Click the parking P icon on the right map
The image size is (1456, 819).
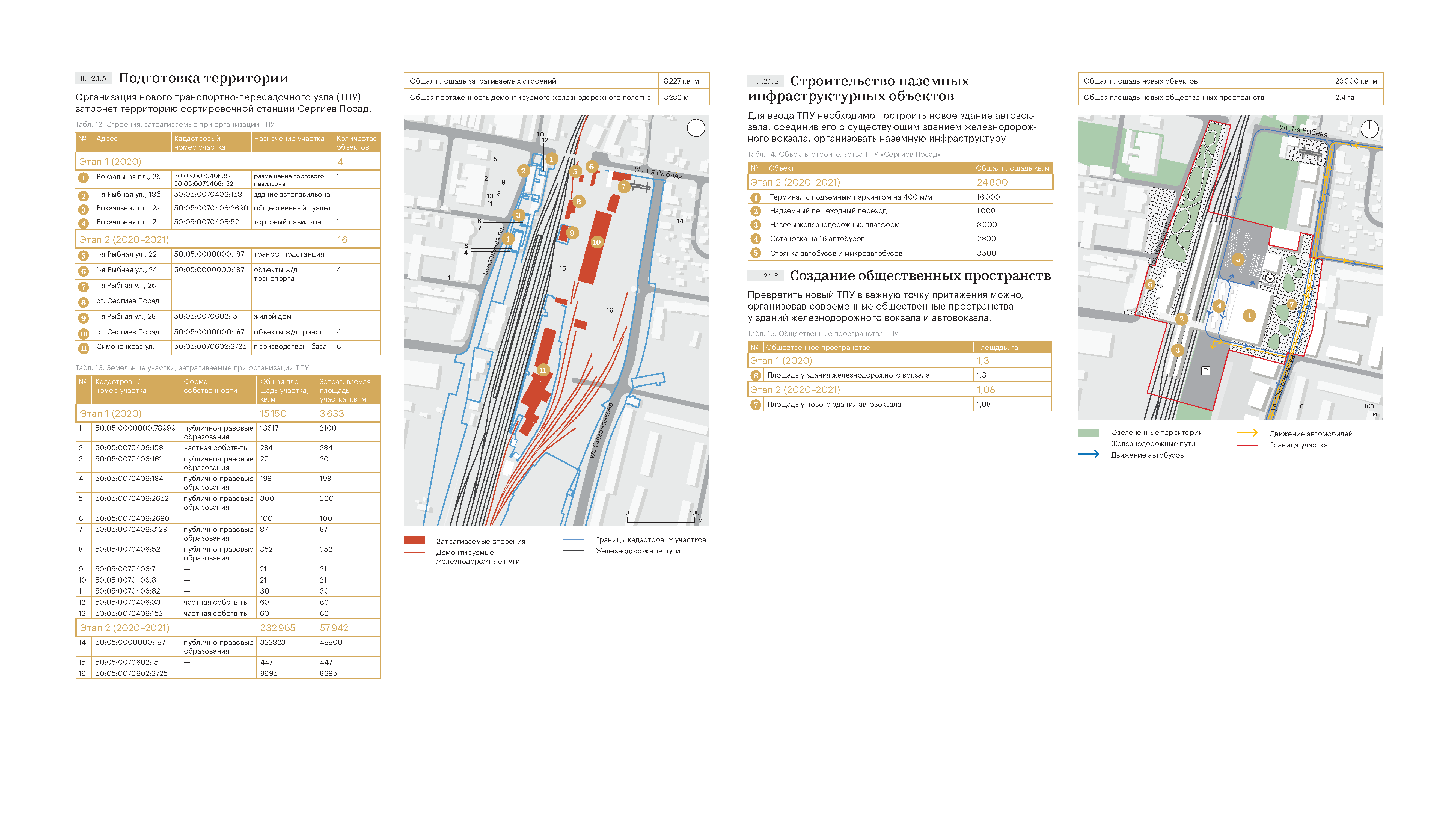pos(1206,371)
